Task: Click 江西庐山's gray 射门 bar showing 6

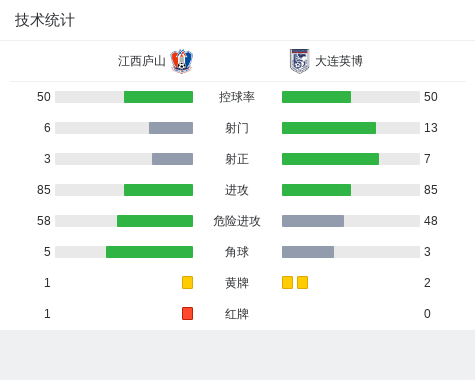Action: click(171, 128)
